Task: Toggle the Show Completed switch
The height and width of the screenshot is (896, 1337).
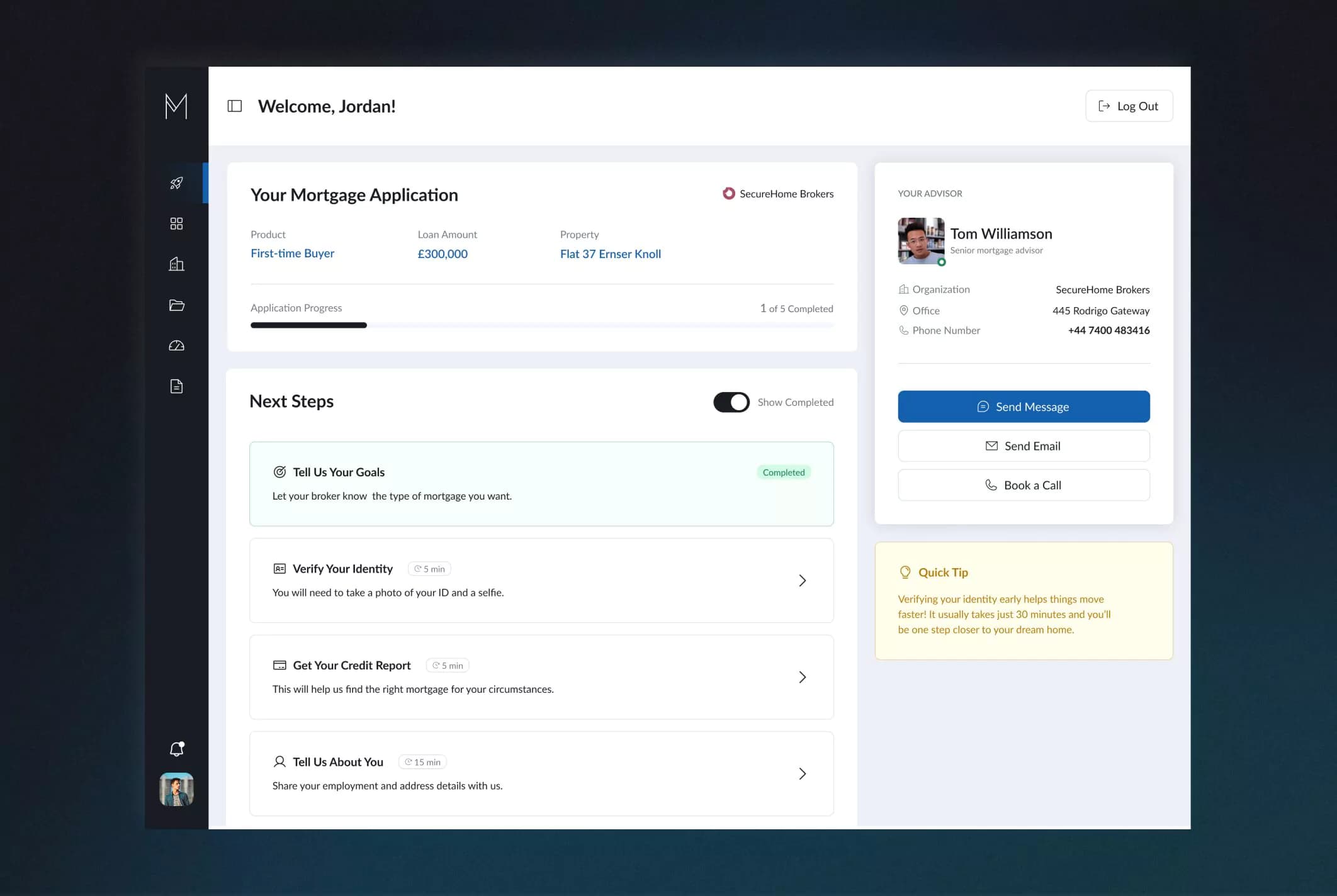Action: click(731, 402)
